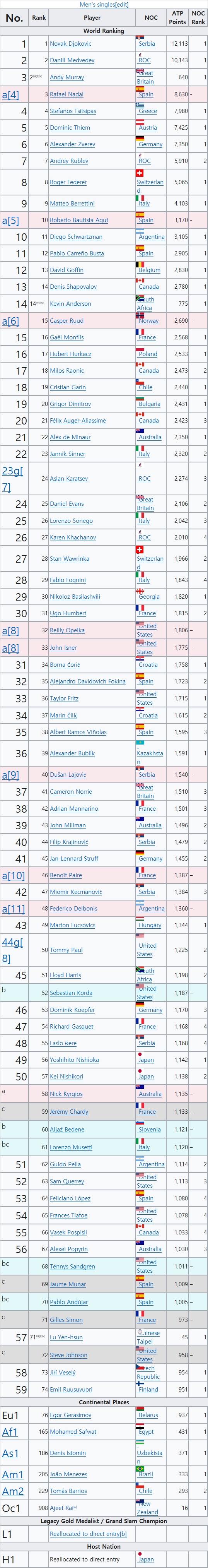Viewport: 208px width, 1568px height.
Task: Click the Player column header
Action: 92,18
